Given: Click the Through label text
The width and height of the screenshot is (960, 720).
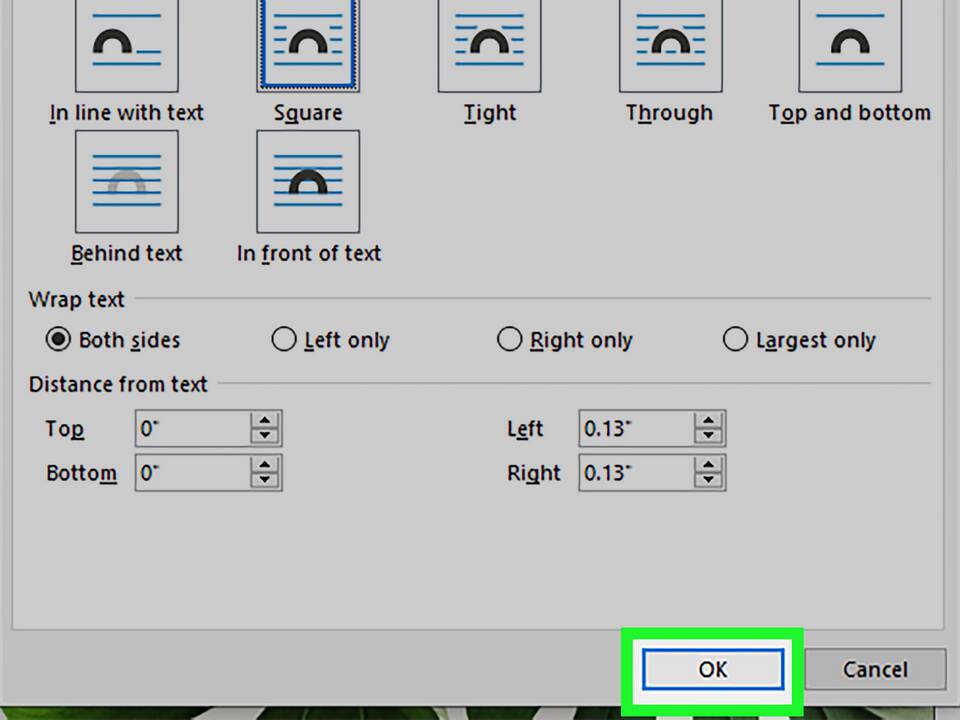Looking at the screenshot, I should click(x=669, y=113).
